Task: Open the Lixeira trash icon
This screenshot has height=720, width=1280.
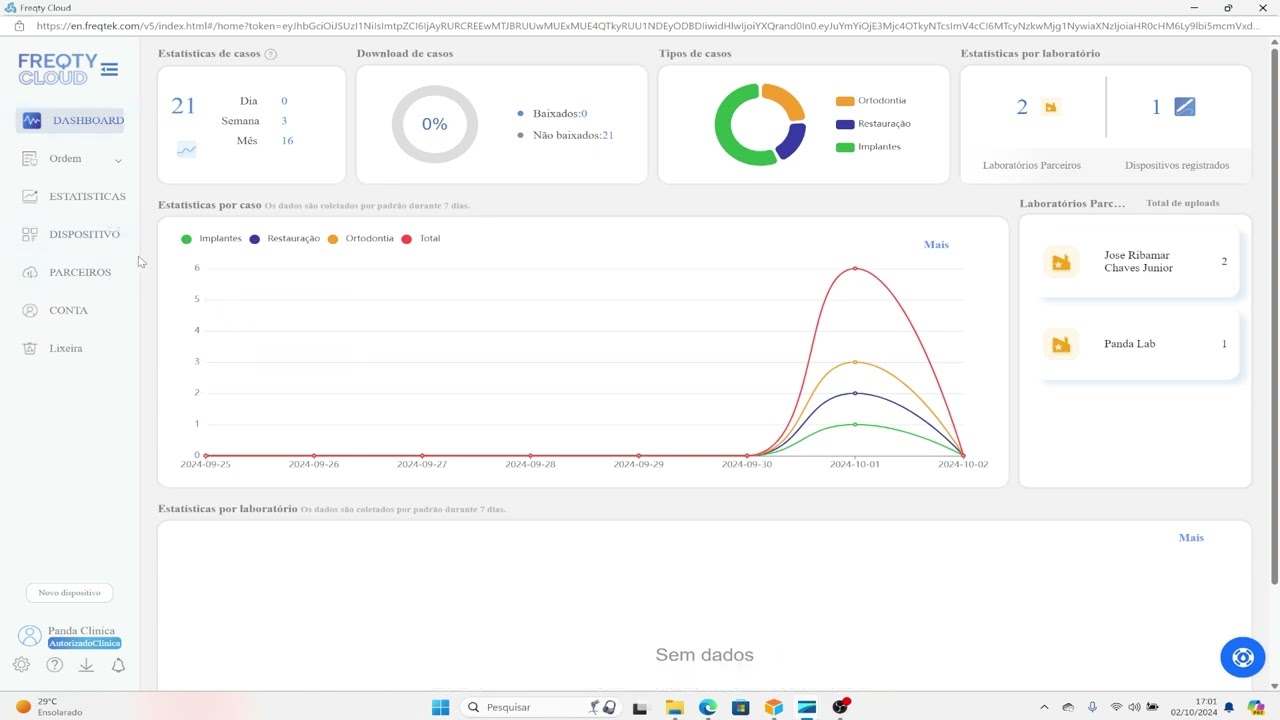Action: pos(30,349)
